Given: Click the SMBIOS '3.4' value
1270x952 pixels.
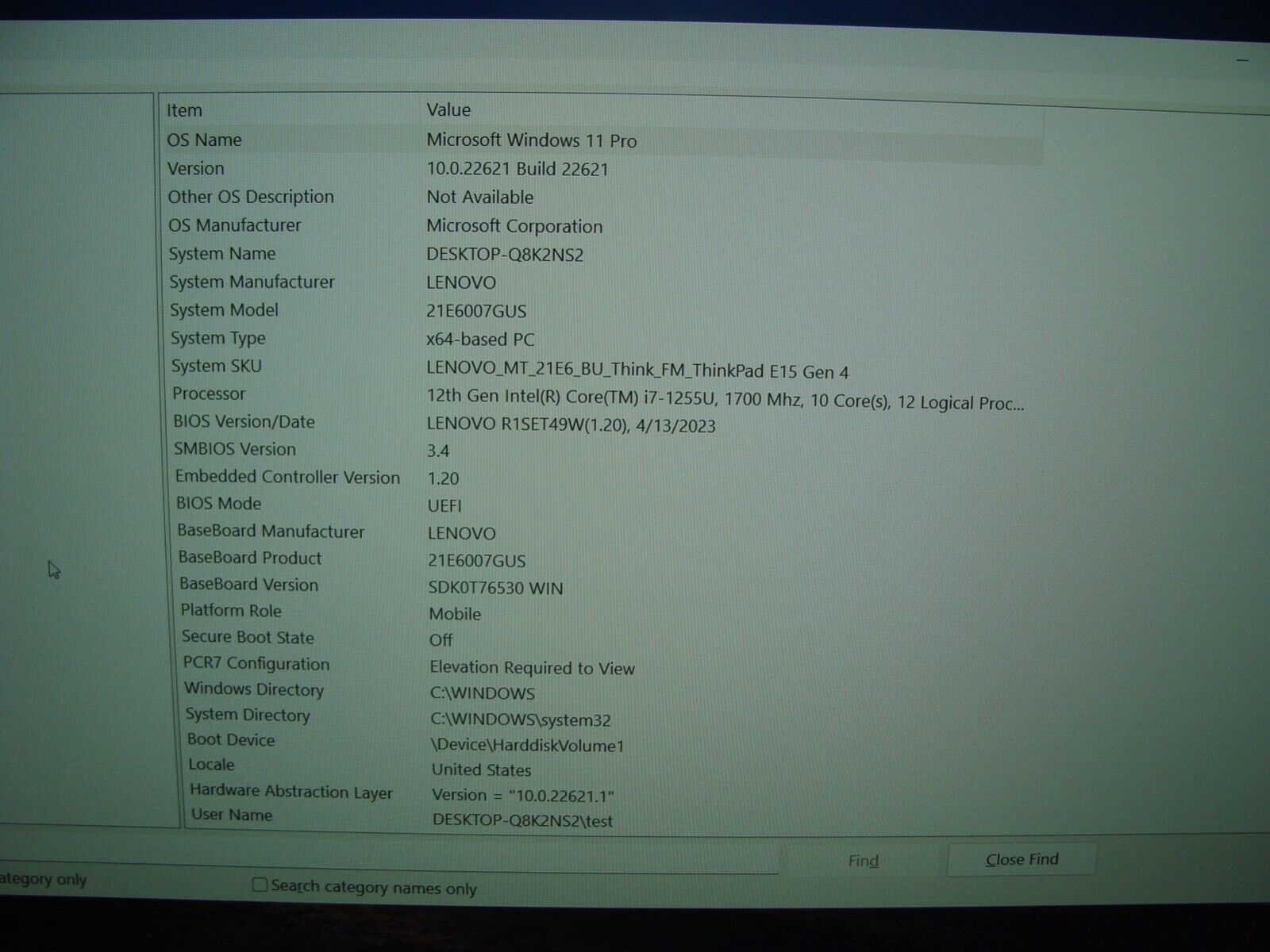Looking at the screenshot, I should click(438, 451).
